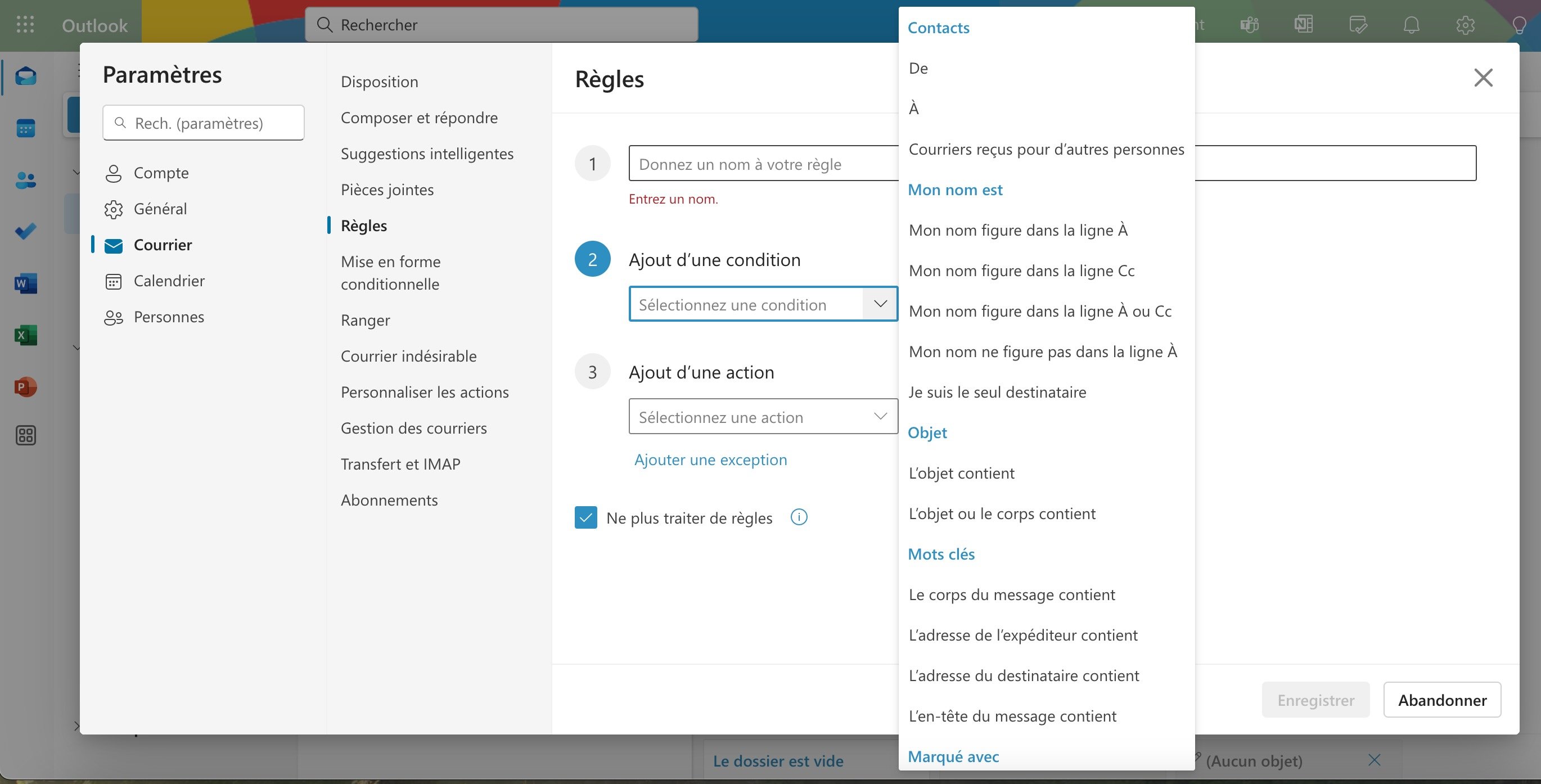Image resolution: width=1541 pixels, height=784 pixels.
Task: Open Excel from the app sidebar
Action: (x=25, y=334)
